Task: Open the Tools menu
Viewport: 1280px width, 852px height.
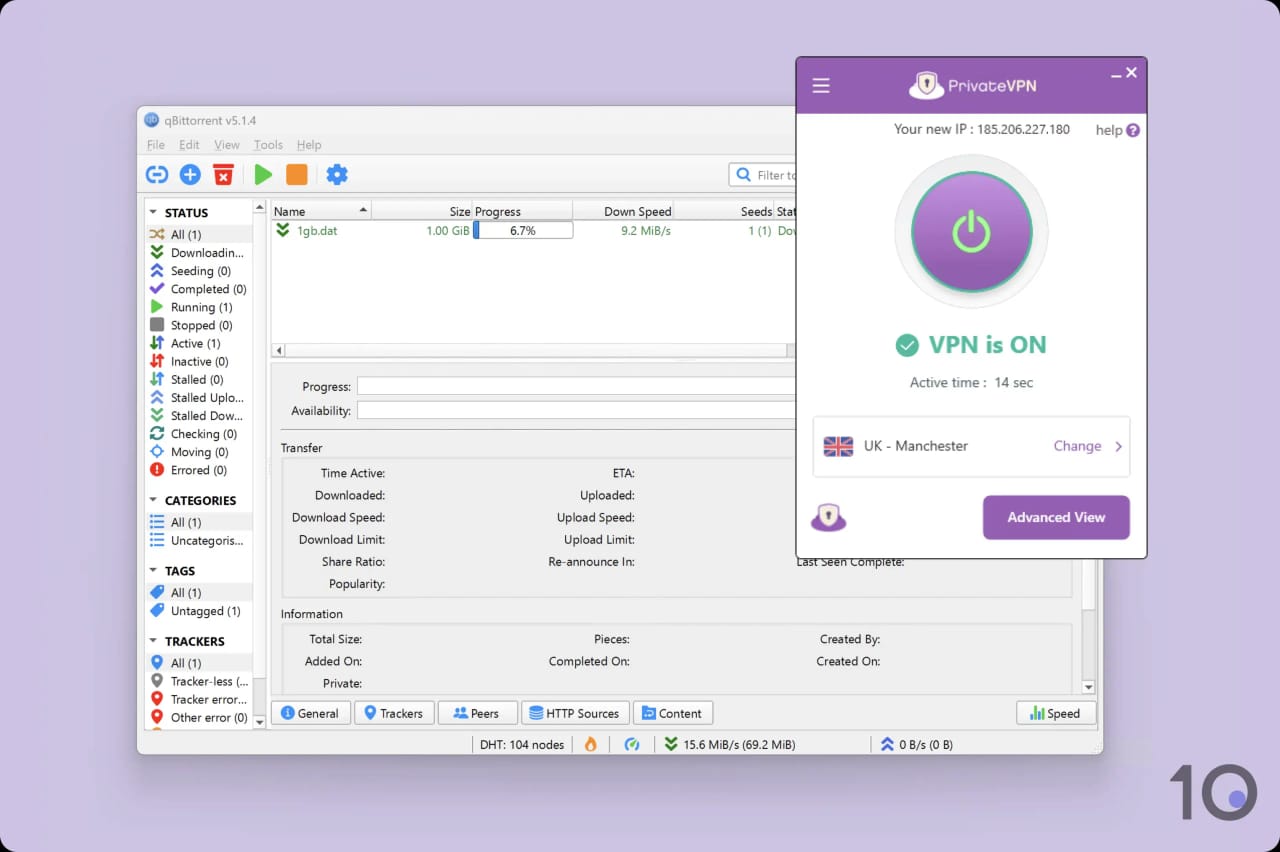Action: (268, 144)
